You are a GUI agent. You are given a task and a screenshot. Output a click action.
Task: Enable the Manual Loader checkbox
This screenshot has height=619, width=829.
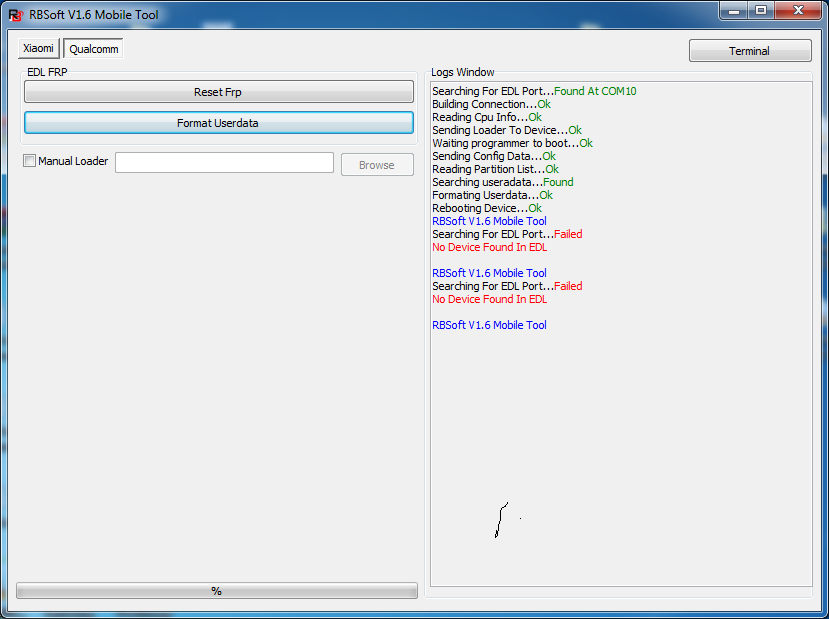(x=30, y=161)
